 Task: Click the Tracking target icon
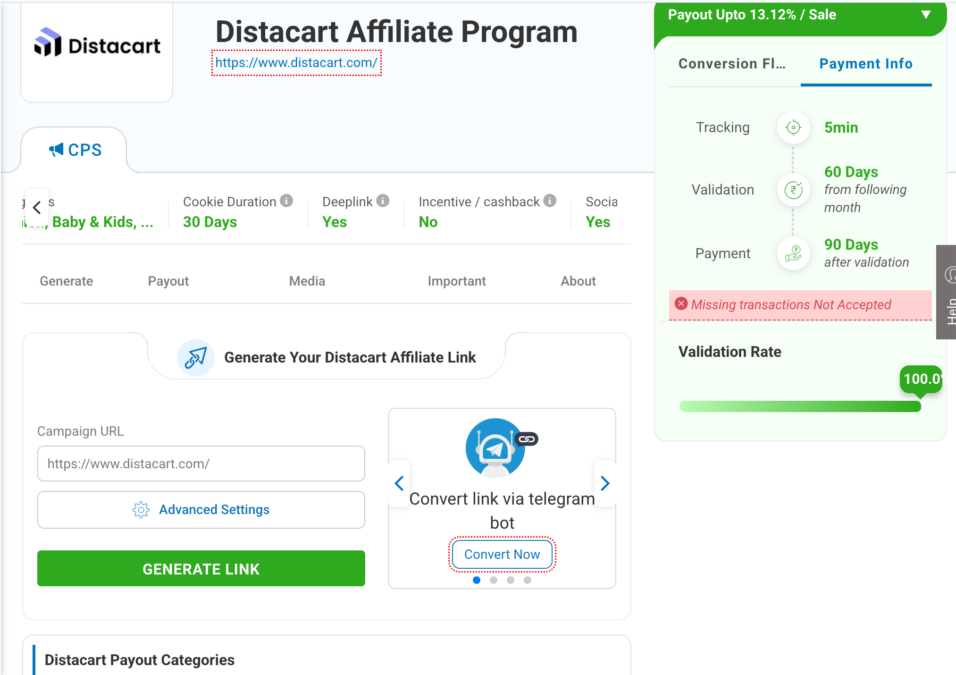click(x=793, y=127)
